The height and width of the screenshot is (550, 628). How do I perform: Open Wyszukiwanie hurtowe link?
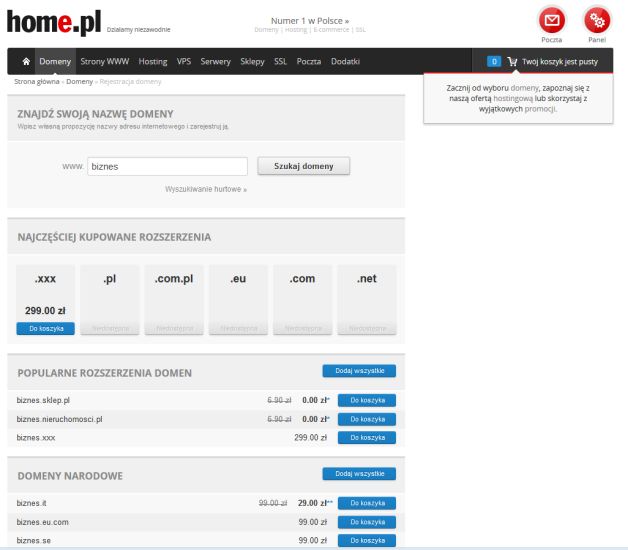click(206, 189)
